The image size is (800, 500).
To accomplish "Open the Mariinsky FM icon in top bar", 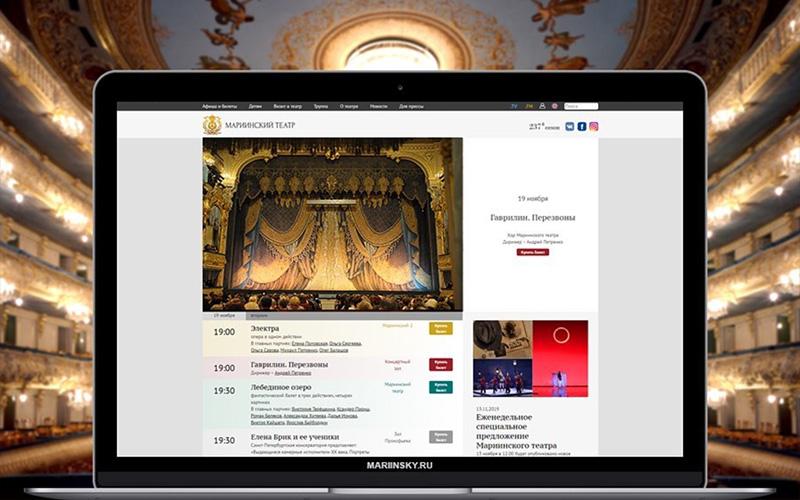I will pos(529,106).
